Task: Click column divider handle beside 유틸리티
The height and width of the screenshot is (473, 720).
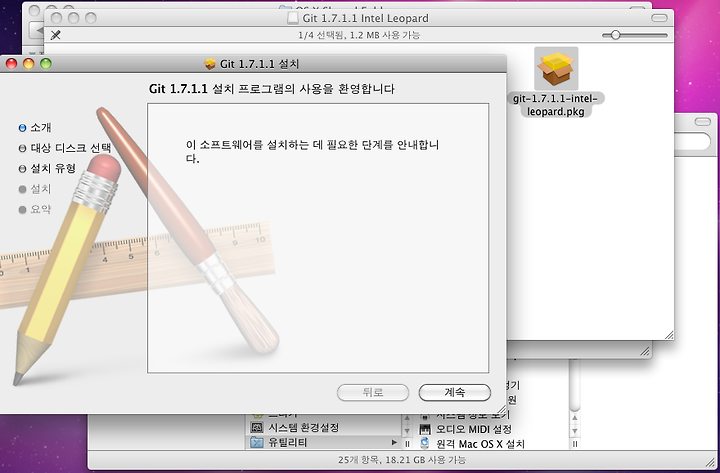Action: pos(407,444)
